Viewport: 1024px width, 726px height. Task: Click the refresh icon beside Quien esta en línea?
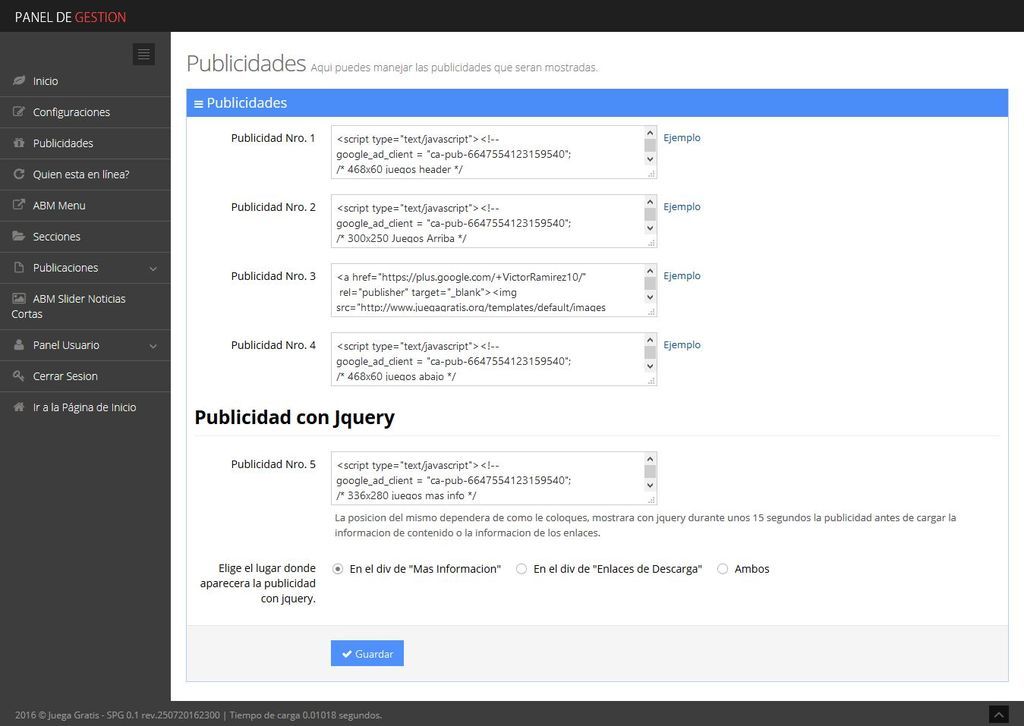[19, 174]
